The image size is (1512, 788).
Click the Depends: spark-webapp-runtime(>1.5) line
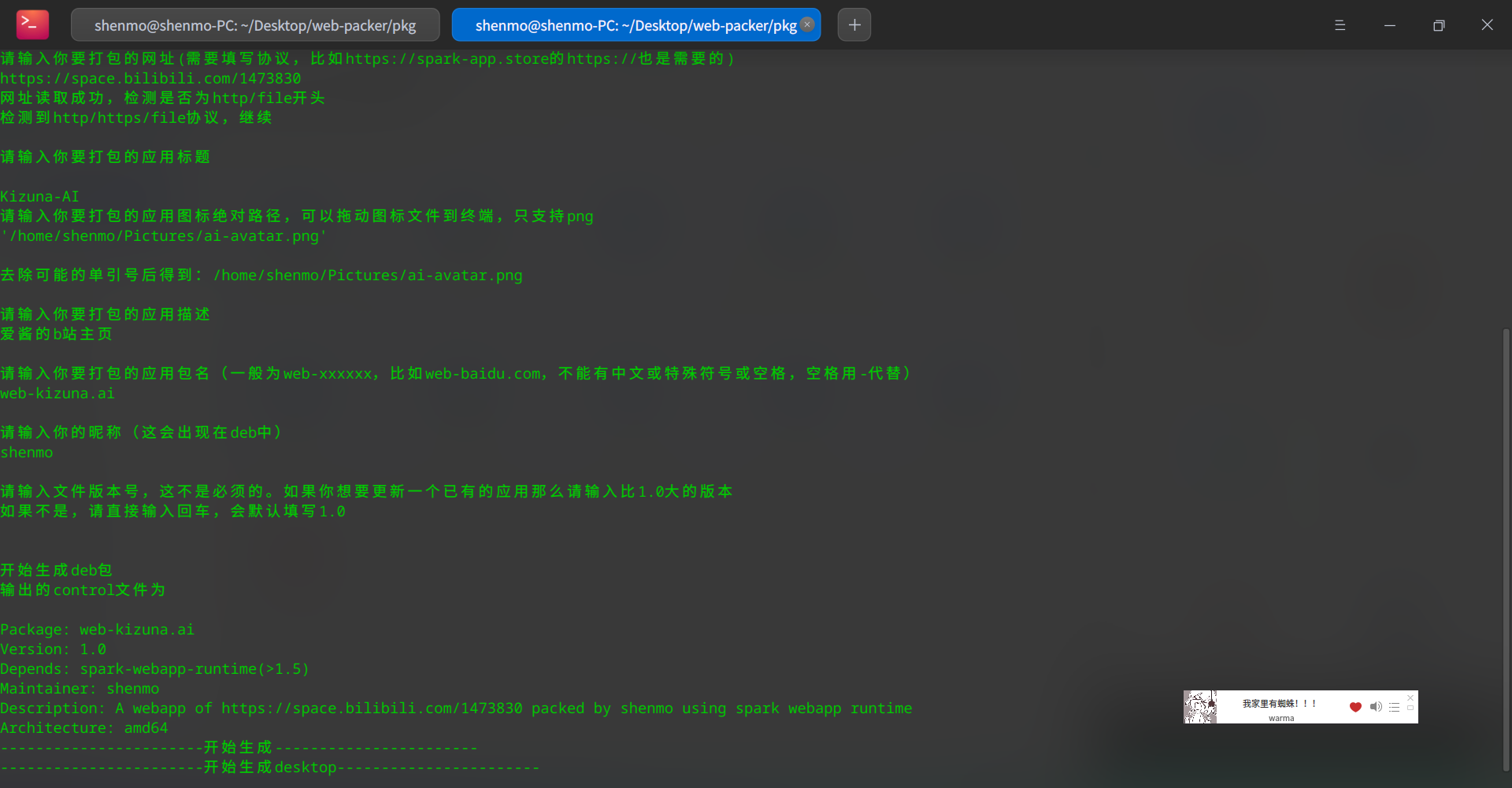click(x=154, y=668)
